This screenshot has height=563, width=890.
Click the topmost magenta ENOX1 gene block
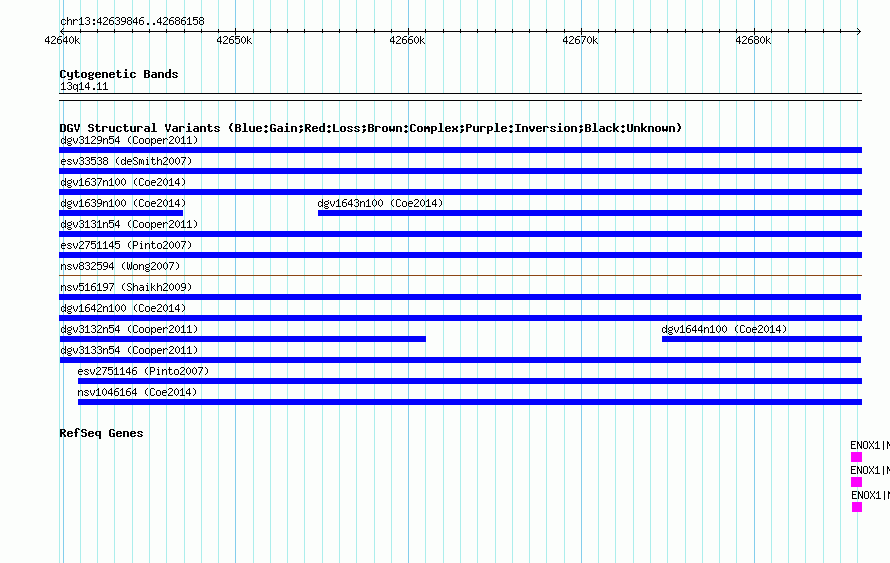[857, 457]
